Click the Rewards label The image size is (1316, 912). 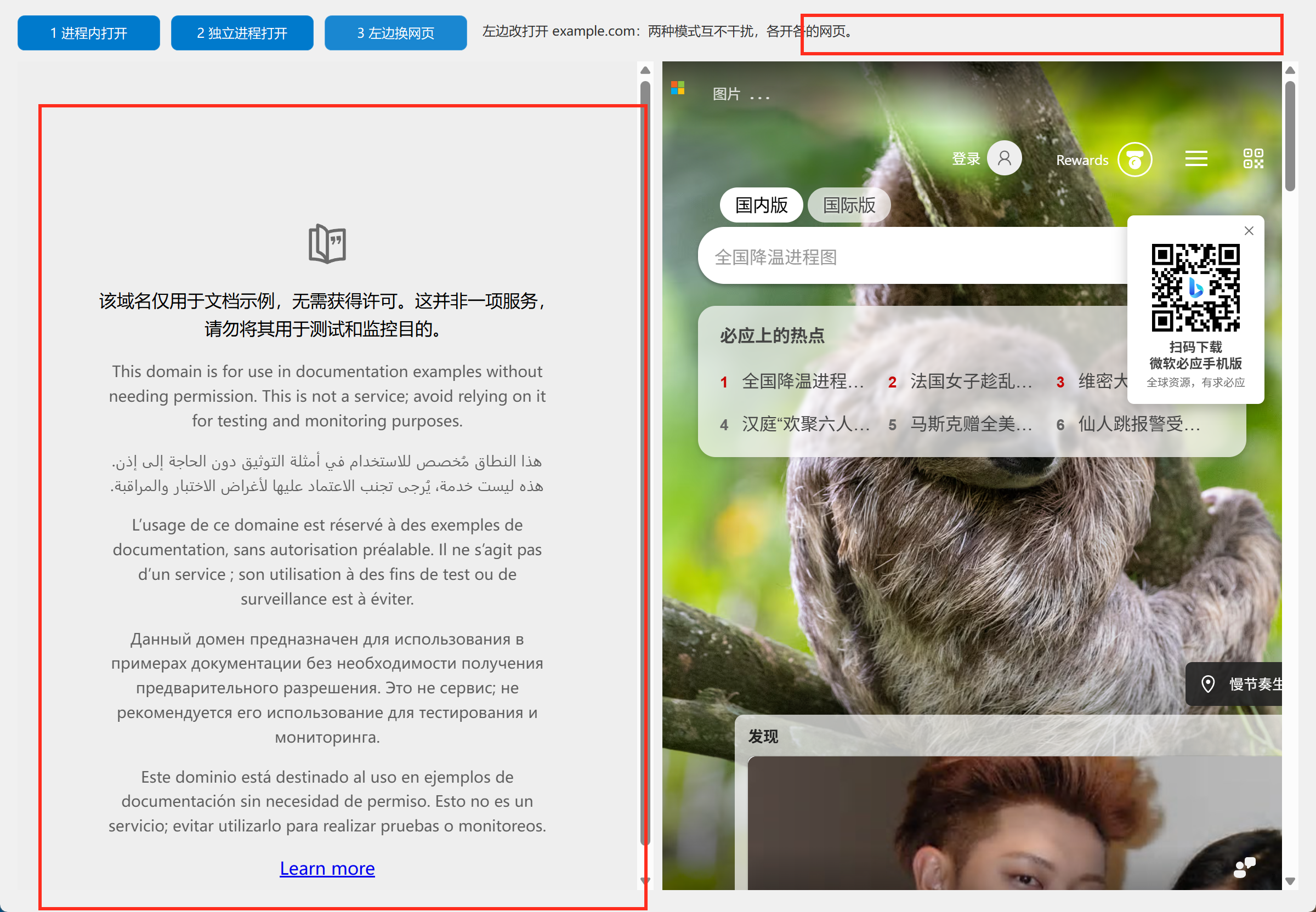(1082, 160)
